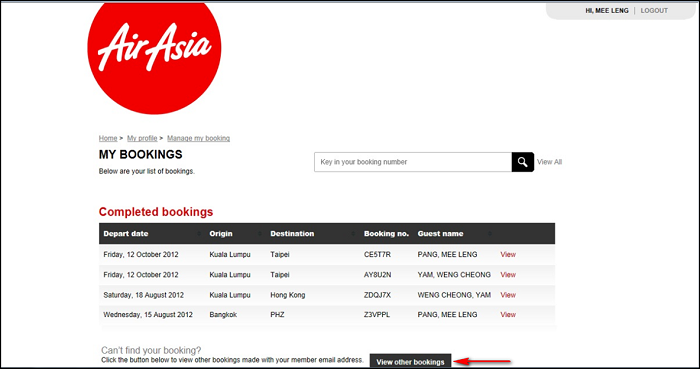View the Bangkok booking Z3VPPL
Screen dimensions: 700x369
508,315
